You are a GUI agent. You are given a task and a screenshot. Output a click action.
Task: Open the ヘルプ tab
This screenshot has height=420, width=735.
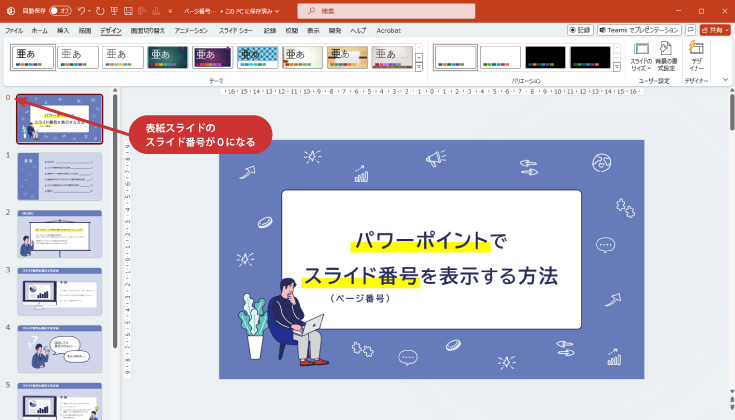[x=359, y=30]
